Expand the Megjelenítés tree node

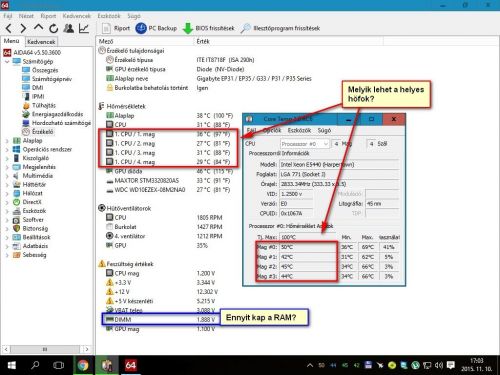pos(7,167)
